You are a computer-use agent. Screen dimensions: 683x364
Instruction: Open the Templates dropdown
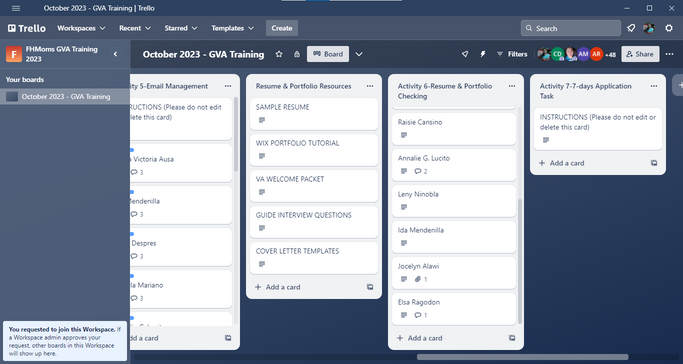[x=233, y=28]
